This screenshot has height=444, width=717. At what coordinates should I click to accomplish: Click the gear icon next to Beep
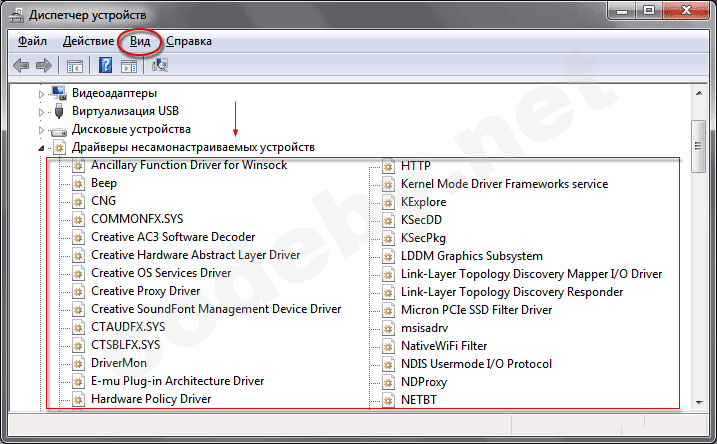coord(78,183)
